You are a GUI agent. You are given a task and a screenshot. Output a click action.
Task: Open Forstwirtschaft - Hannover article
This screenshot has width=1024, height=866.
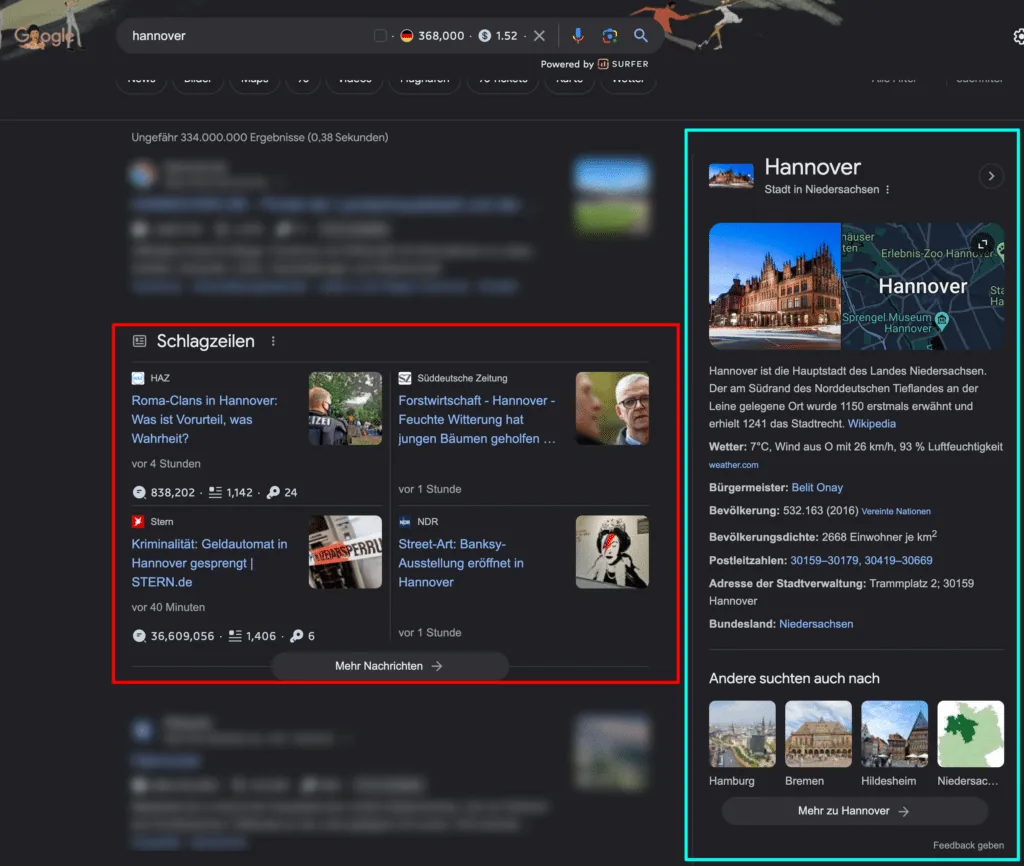477,419
